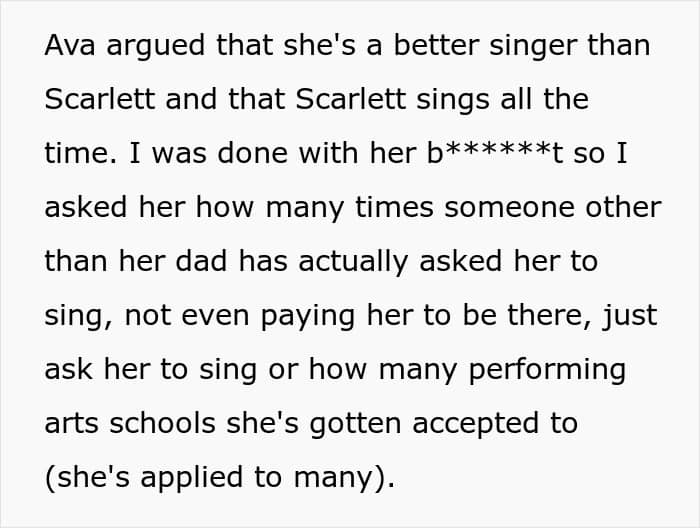
Task: Click the word "schools" in the paragraph
Action: click(x=162, y=423)
